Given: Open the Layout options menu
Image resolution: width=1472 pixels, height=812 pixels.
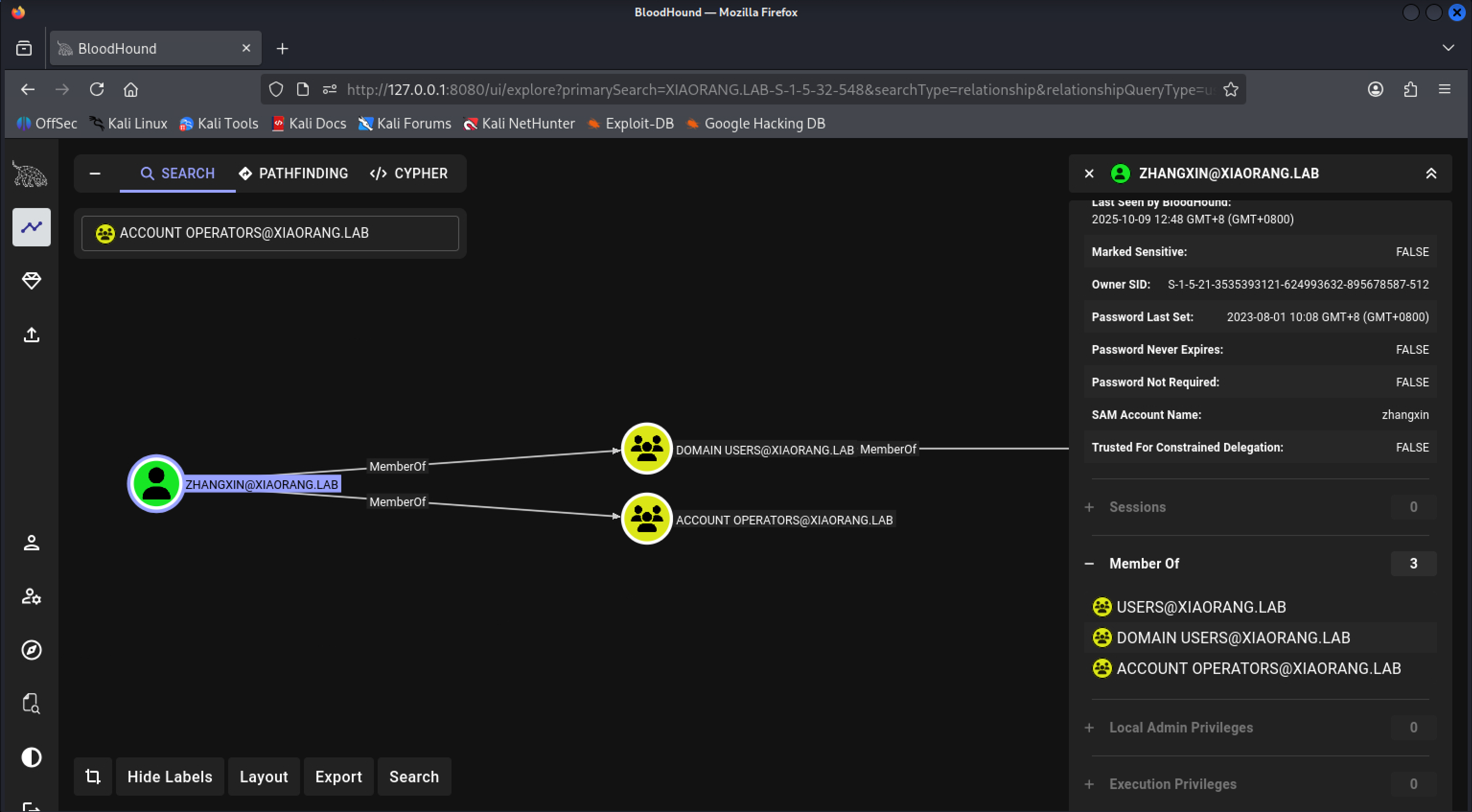Looking at the screenshot, I should pos(264,776).
